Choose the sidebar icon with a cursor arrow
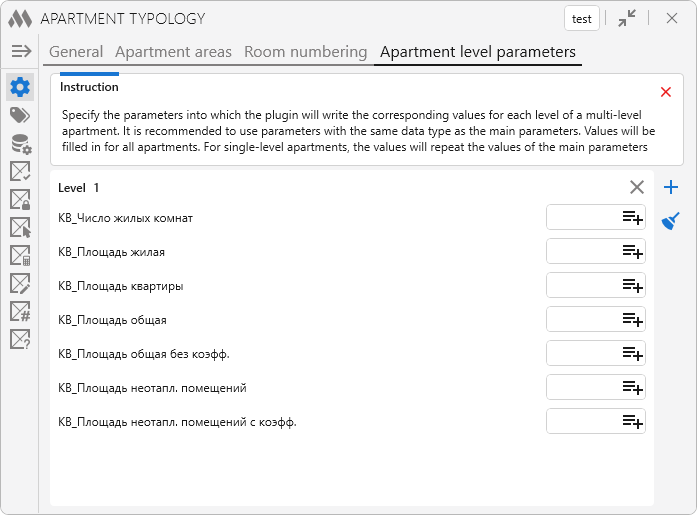The width and height of the screenshot is (697, 515). (20, 228)
